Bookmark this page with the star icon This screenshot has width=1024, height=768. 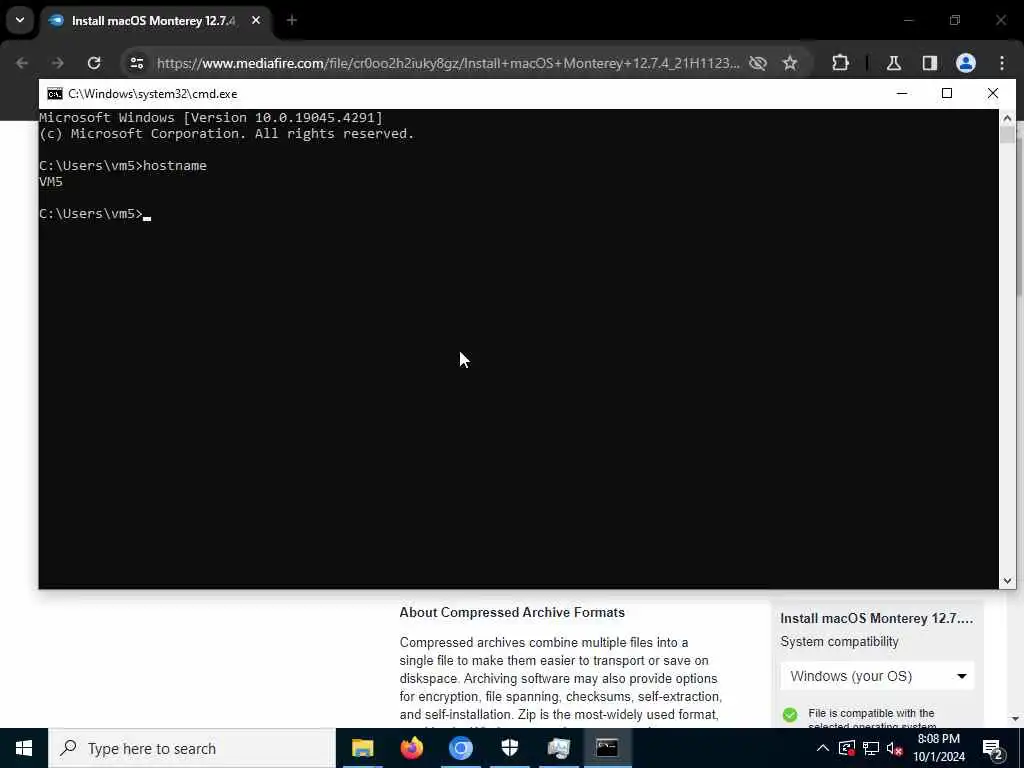pos(790,63)
